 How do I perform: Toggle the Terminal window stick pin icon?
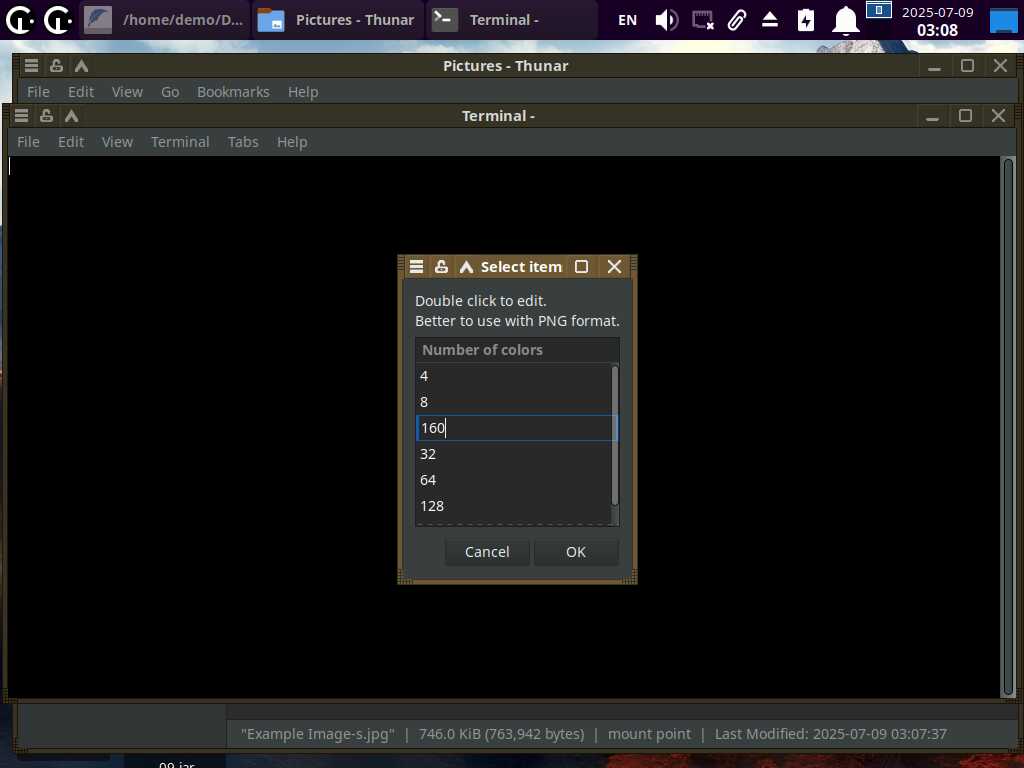coord(46,116)
